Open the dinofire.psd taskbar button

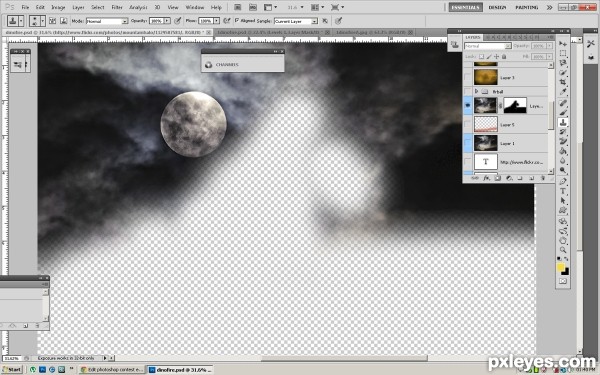(x=179, y=370)
